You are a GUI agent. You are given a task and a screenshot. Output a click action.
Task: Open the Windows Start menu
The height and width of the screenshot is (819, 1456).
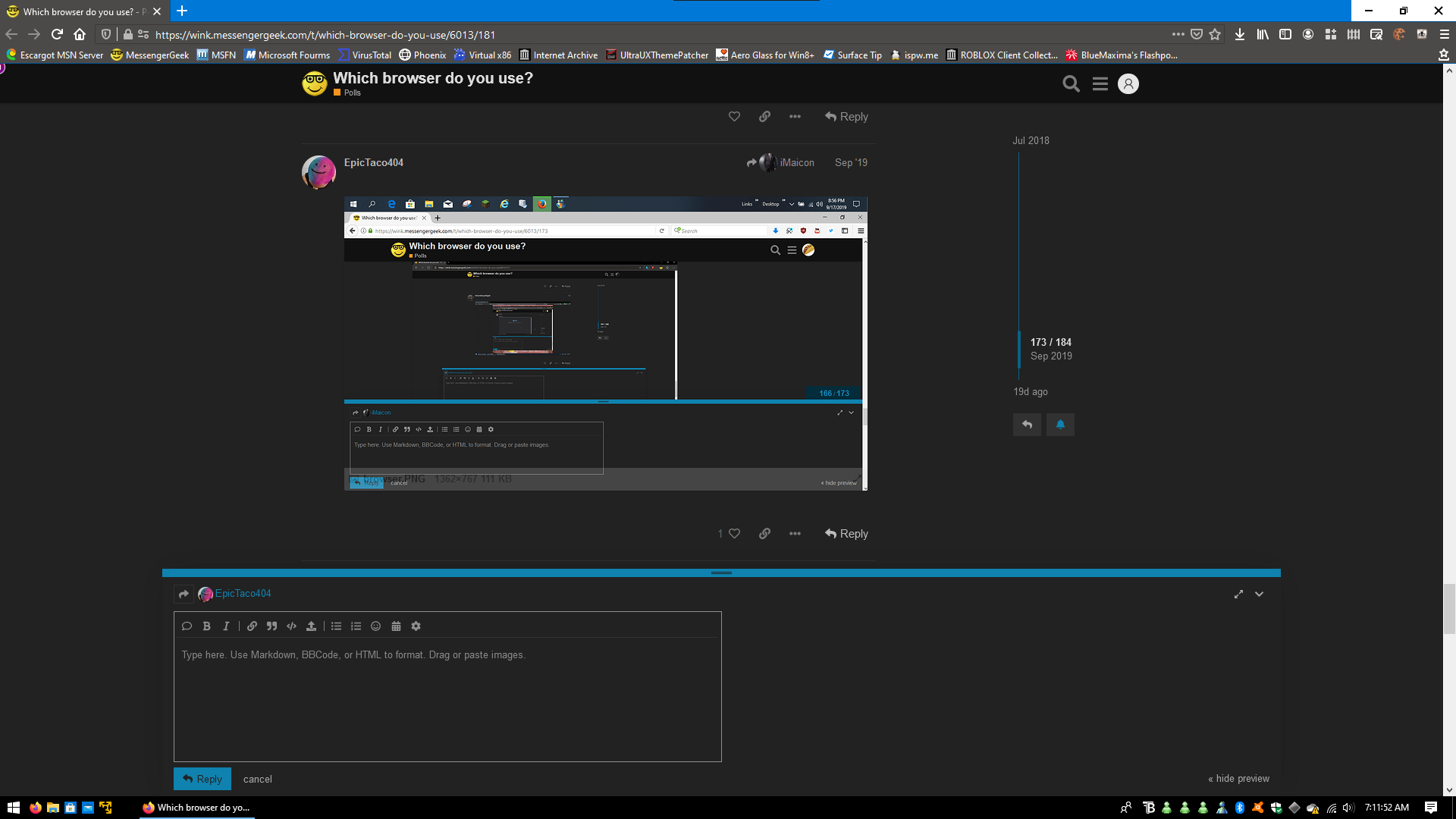[x=13, y=808]
